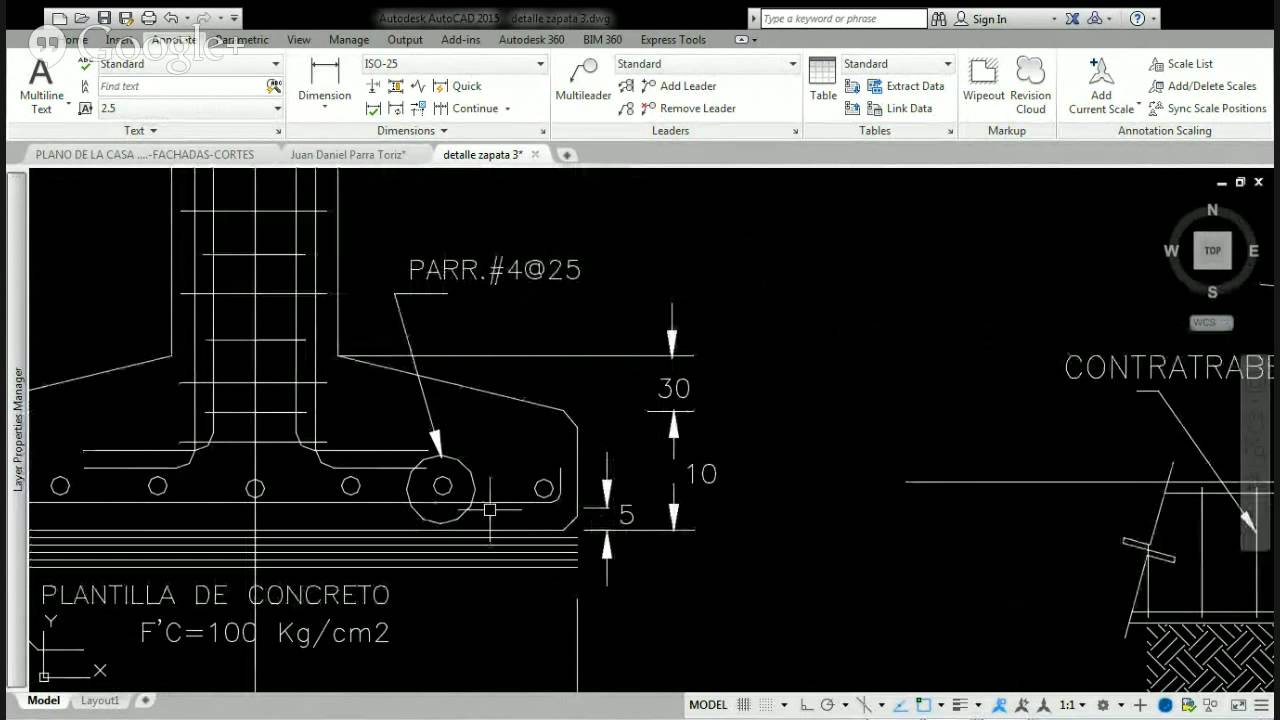Switch to the Output ribbon tab
The image size is (1280, 720).
tap(405, 40)
